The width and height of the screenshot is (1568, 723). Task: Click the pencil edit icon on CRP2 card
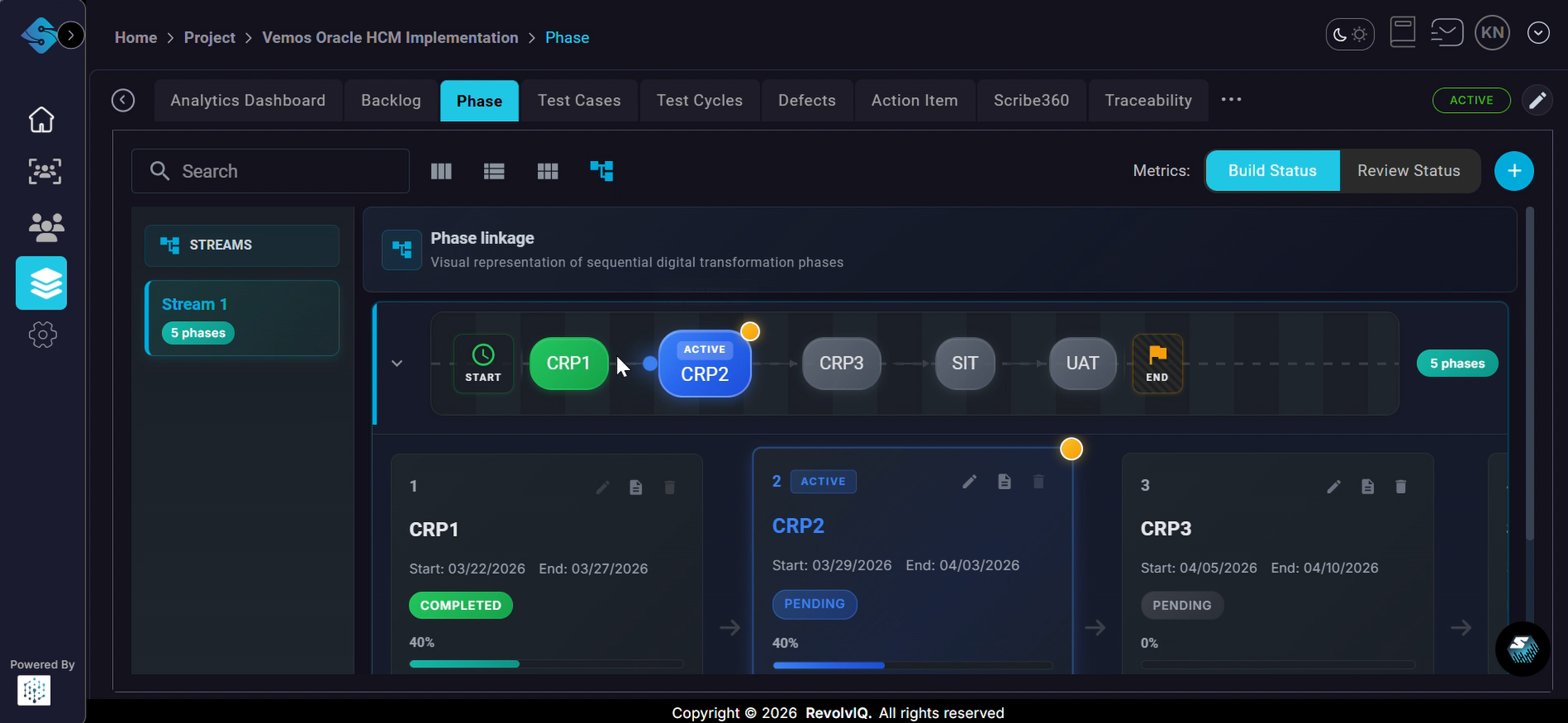pos(969,481)
